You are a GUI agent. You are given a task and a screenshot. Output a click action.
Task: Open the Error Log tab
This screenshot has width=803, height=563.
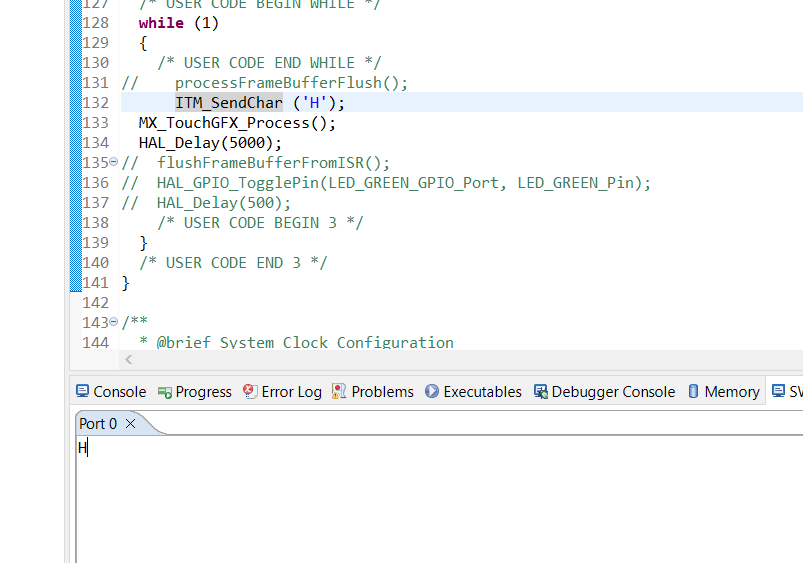282,392
